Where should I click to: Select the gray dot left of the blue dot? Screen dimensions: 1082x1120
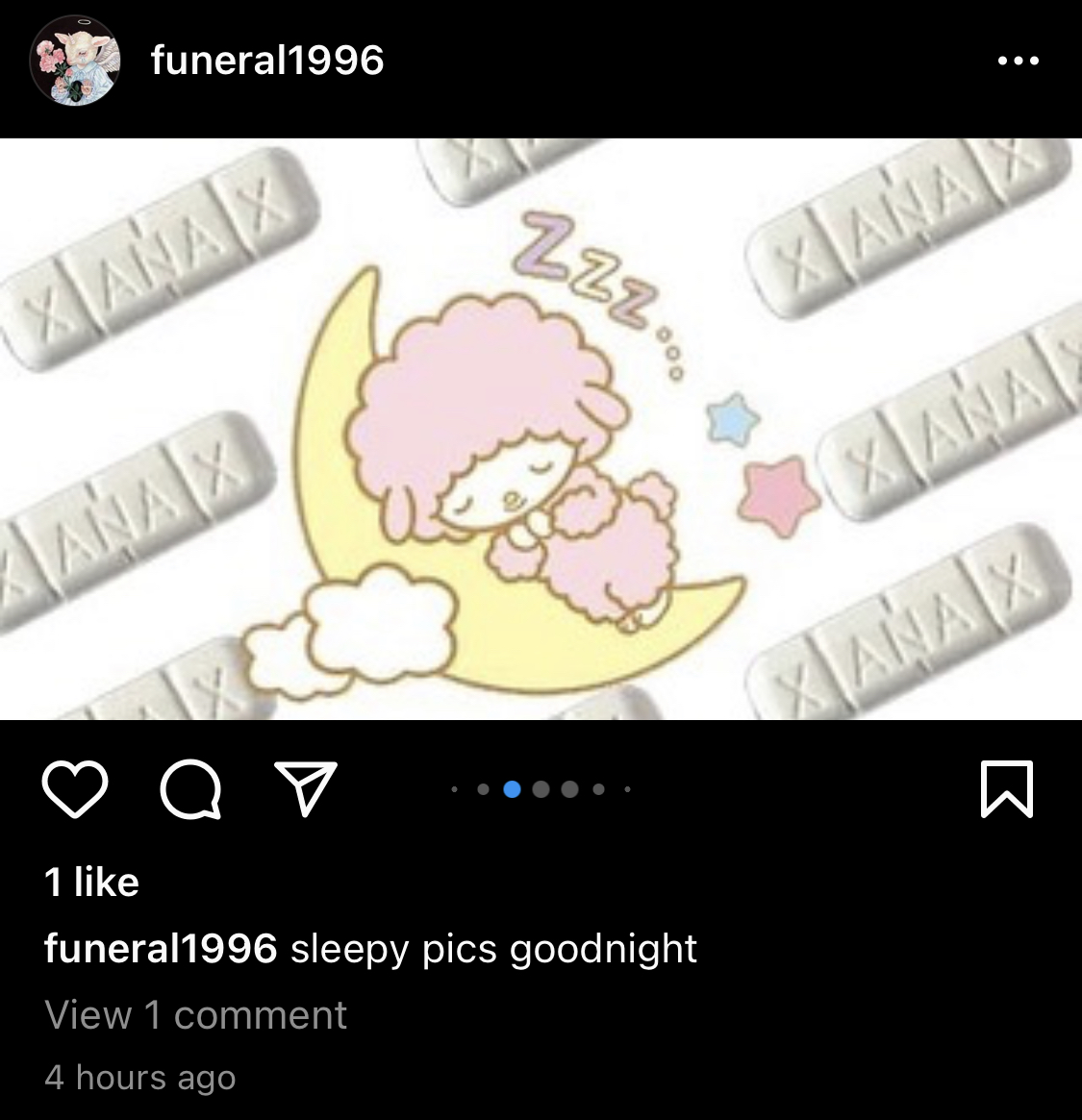tap(483, 789)
